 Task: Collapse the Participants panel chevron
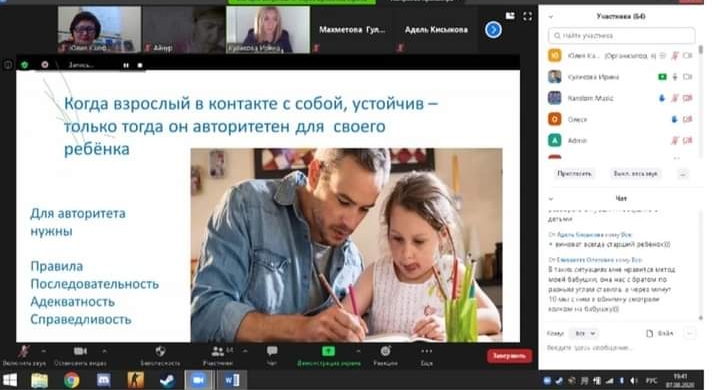[551, 16]
